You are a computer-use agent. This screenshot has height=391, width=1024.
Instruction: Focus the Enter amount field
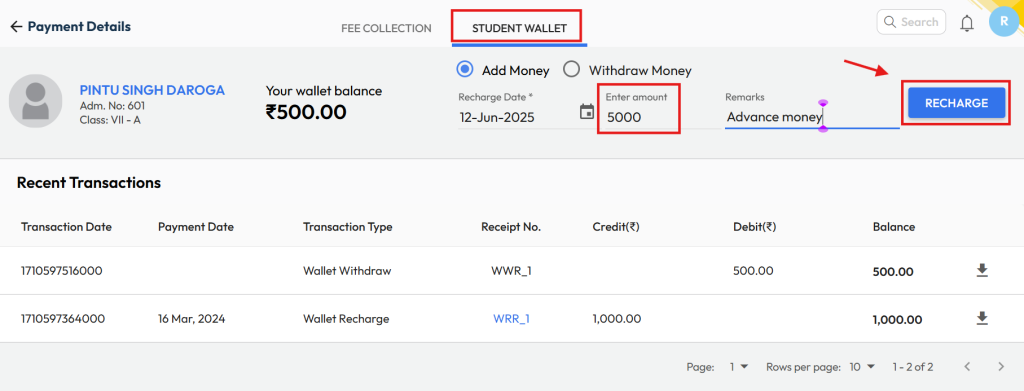click(639, 110)
